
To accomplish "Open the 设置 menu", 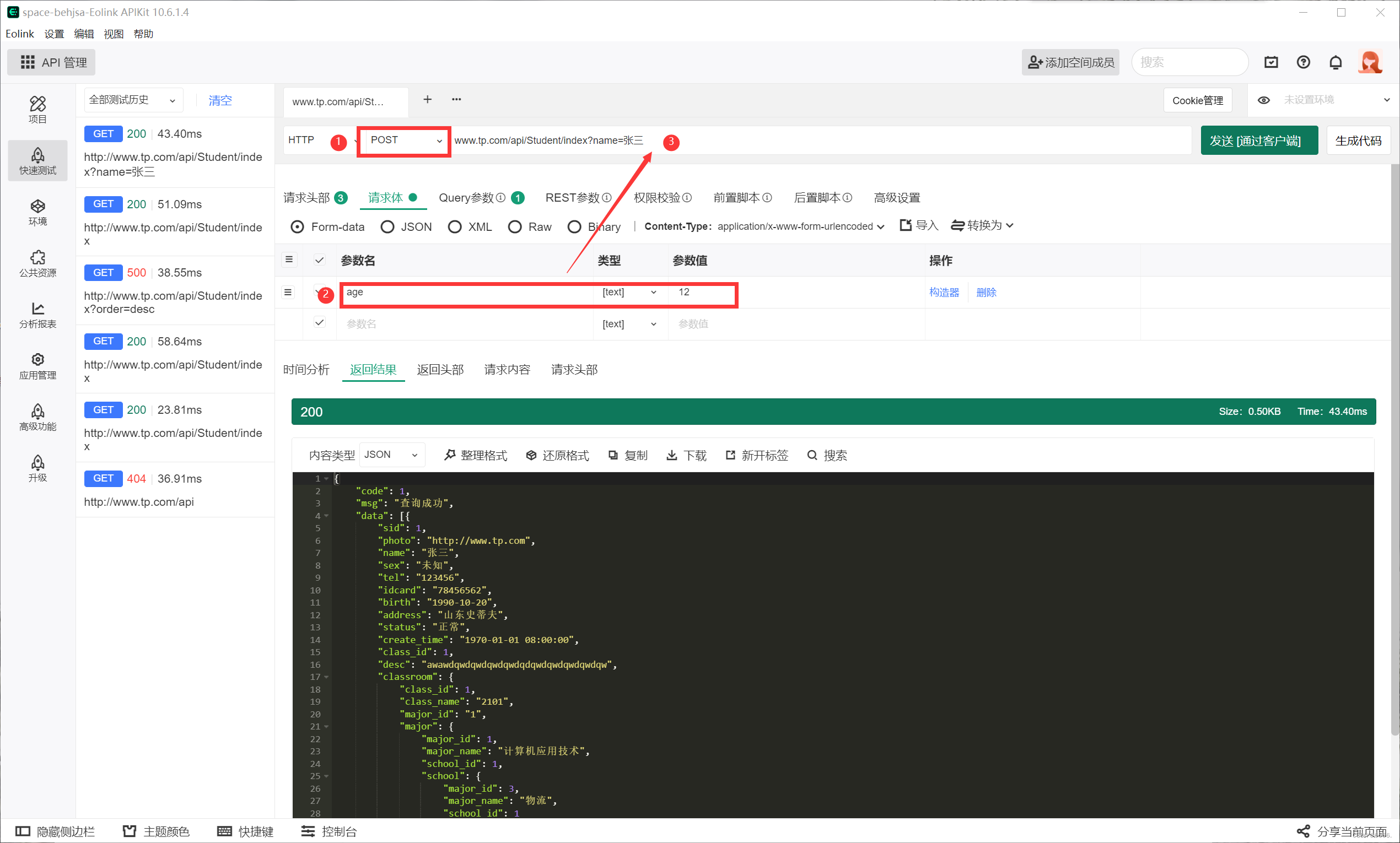I will click(54, 34).
